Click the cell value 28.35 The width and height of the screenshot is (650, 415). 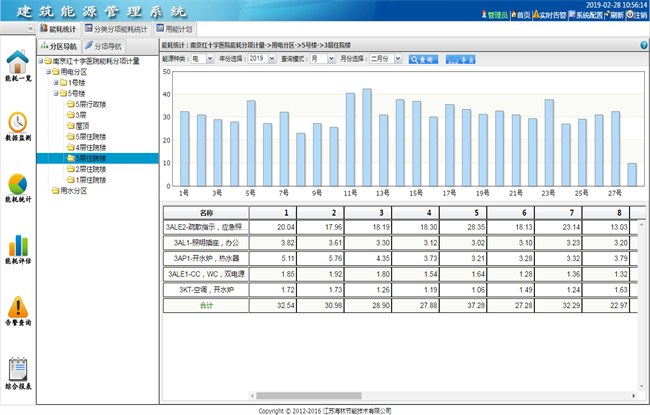click(x=476, y=227)
